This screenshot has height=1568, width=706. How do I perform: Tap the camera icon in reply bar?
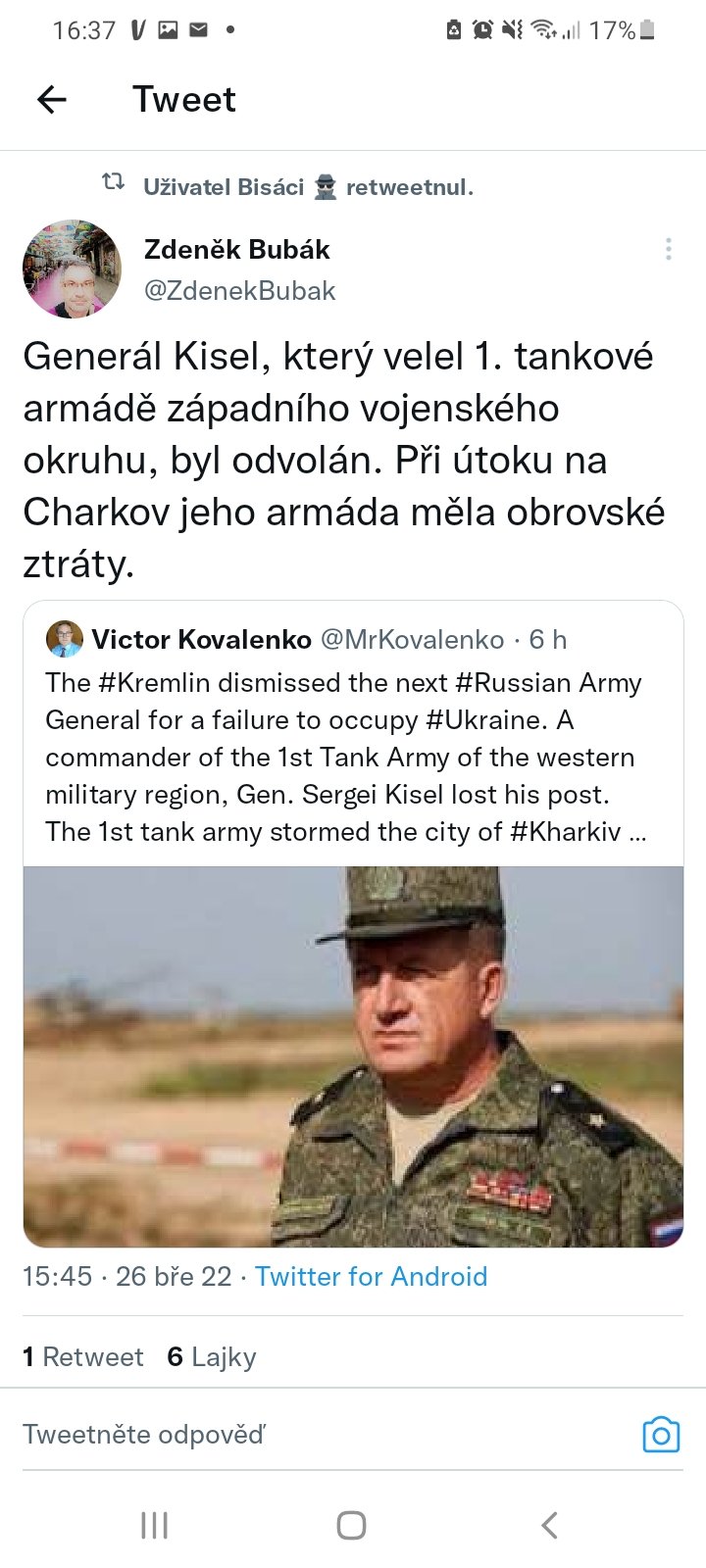click(x=661, y=1435)
